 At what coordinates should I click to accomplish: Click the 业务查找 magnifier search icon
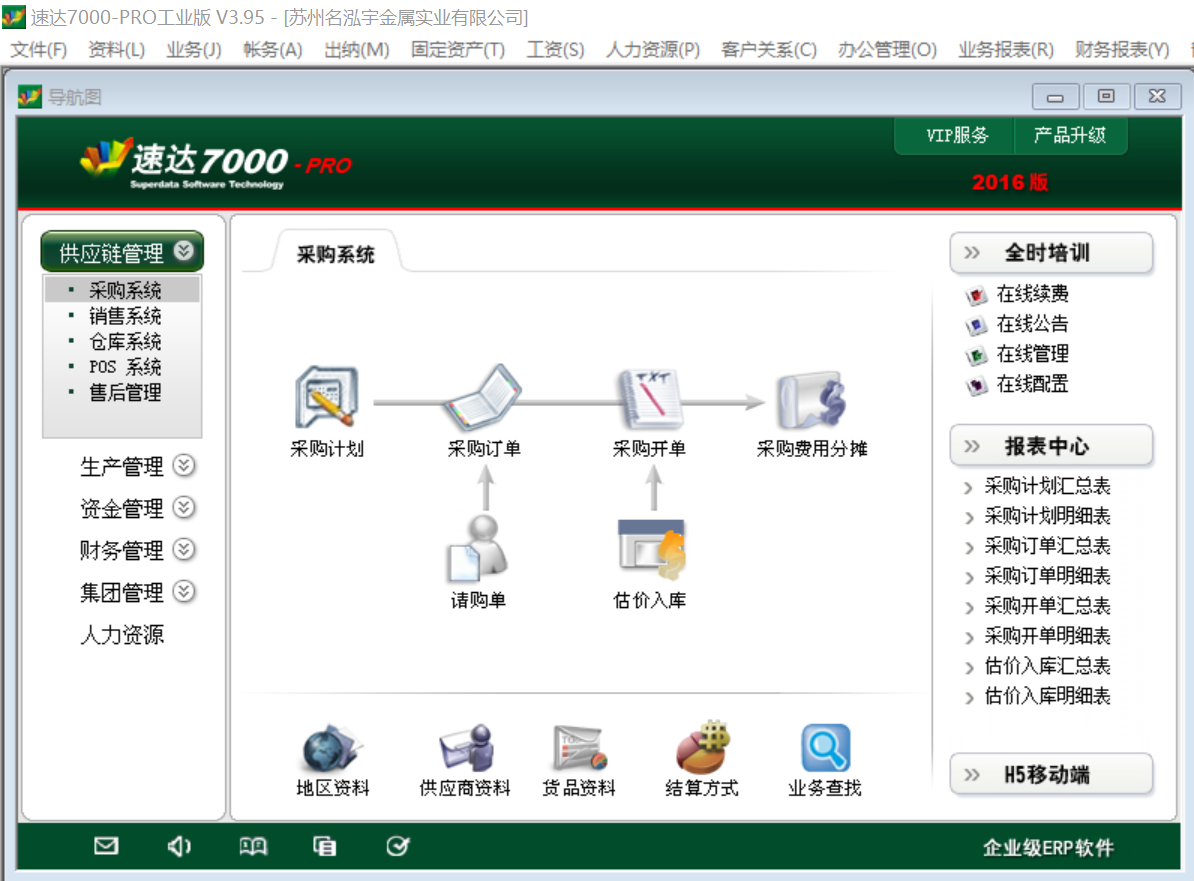(x=825, y=749)
